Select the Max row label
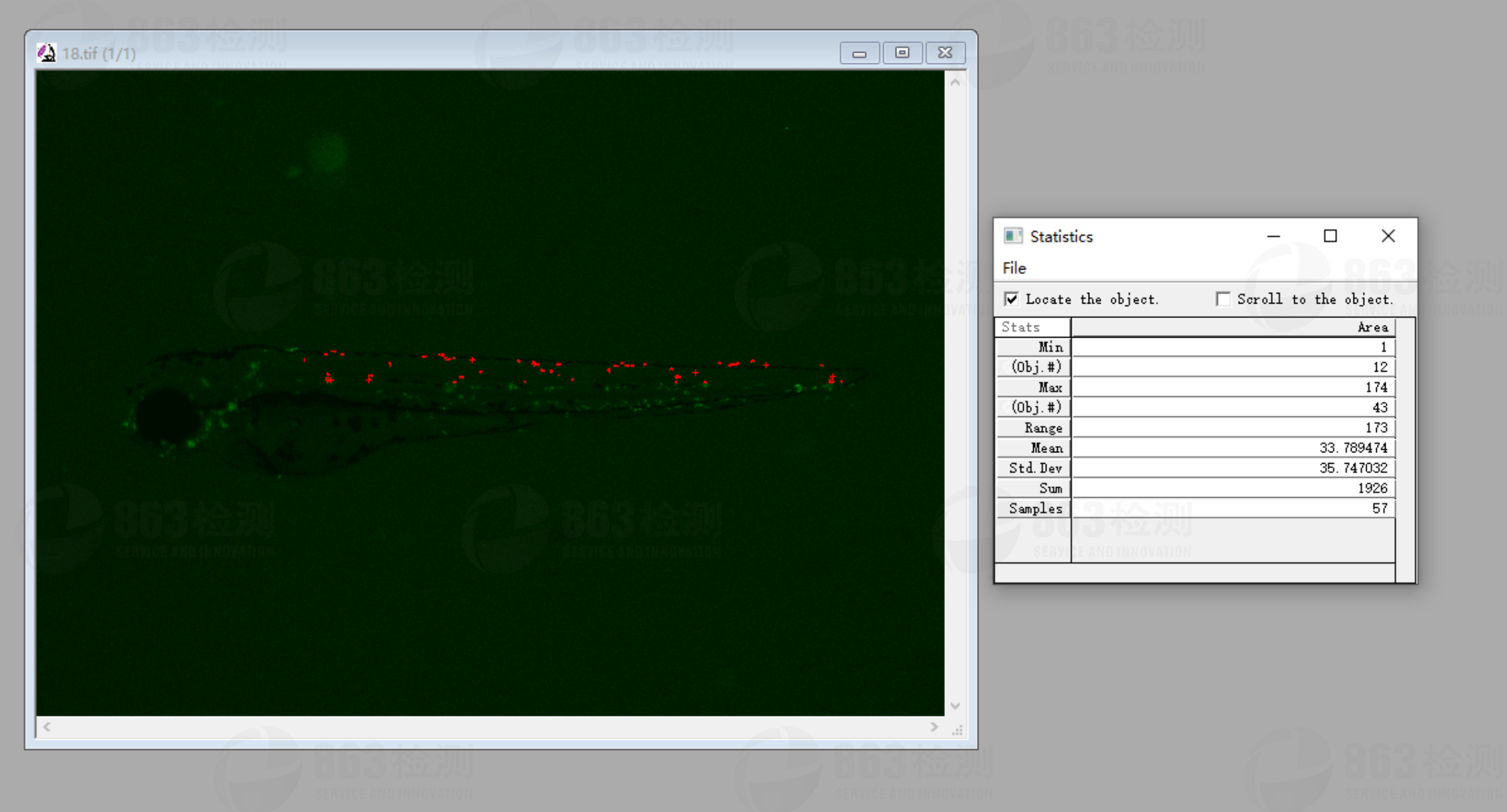Image resolution: width=1507 pixels, height=812 pixels. coord(1033,388)
